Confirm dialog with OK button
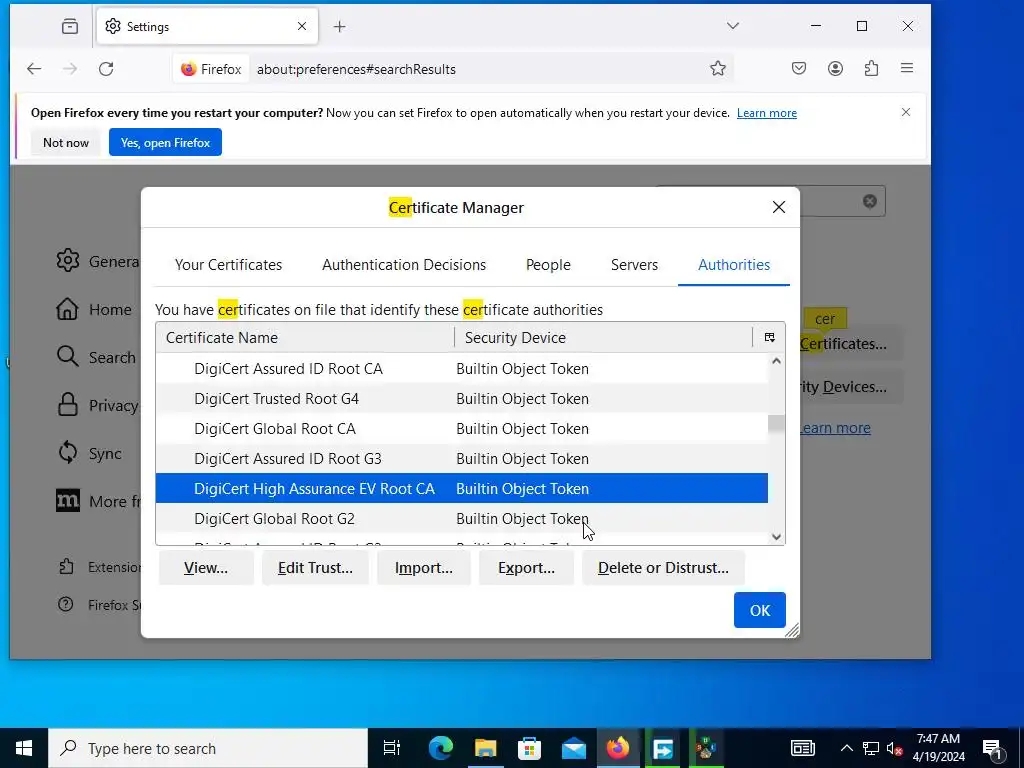Image resolution: width=1024 pixels, height=768 pixels. (760, 610)
